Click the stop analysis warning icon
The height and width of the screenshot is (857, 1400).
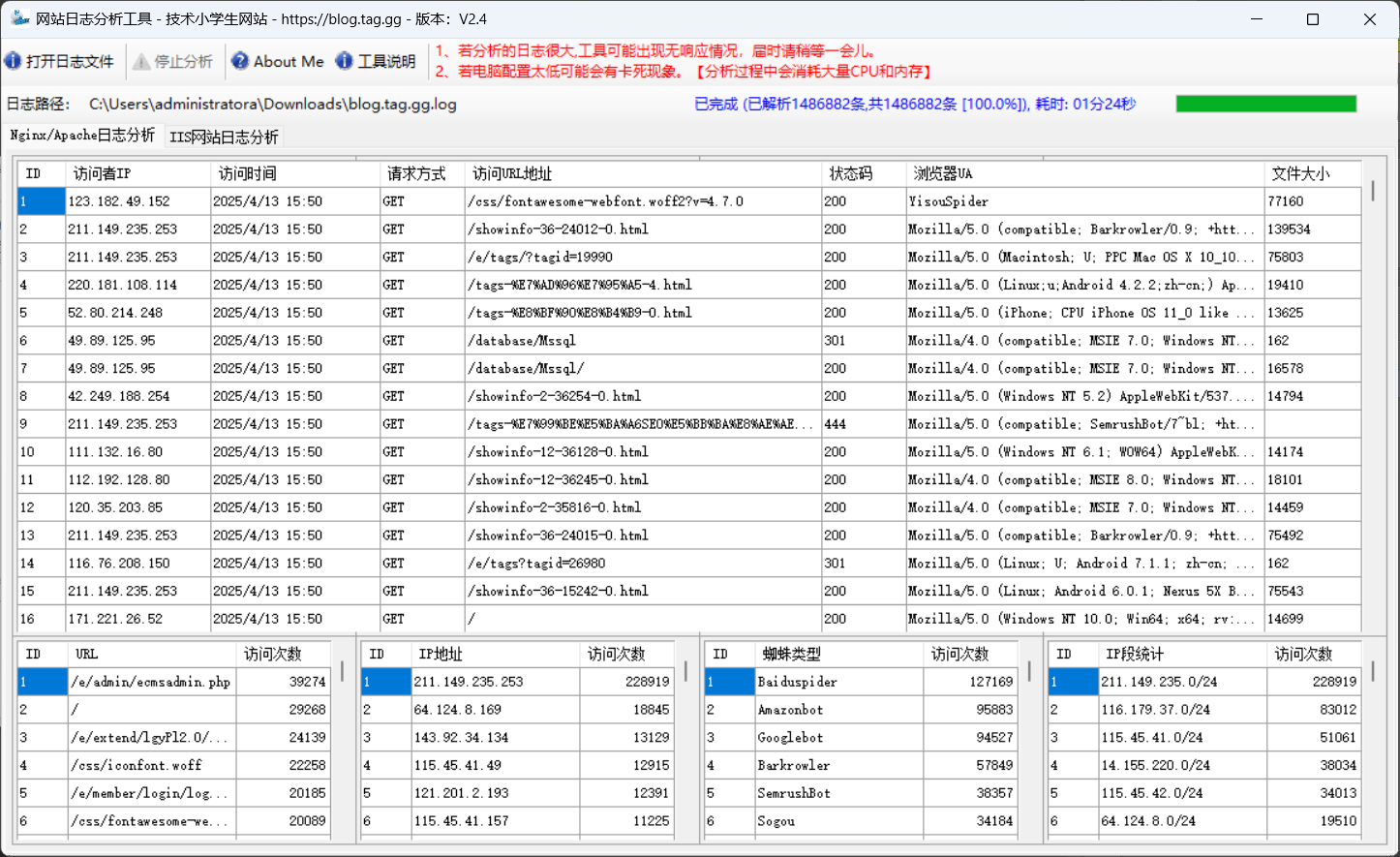(x=141, y=61)
